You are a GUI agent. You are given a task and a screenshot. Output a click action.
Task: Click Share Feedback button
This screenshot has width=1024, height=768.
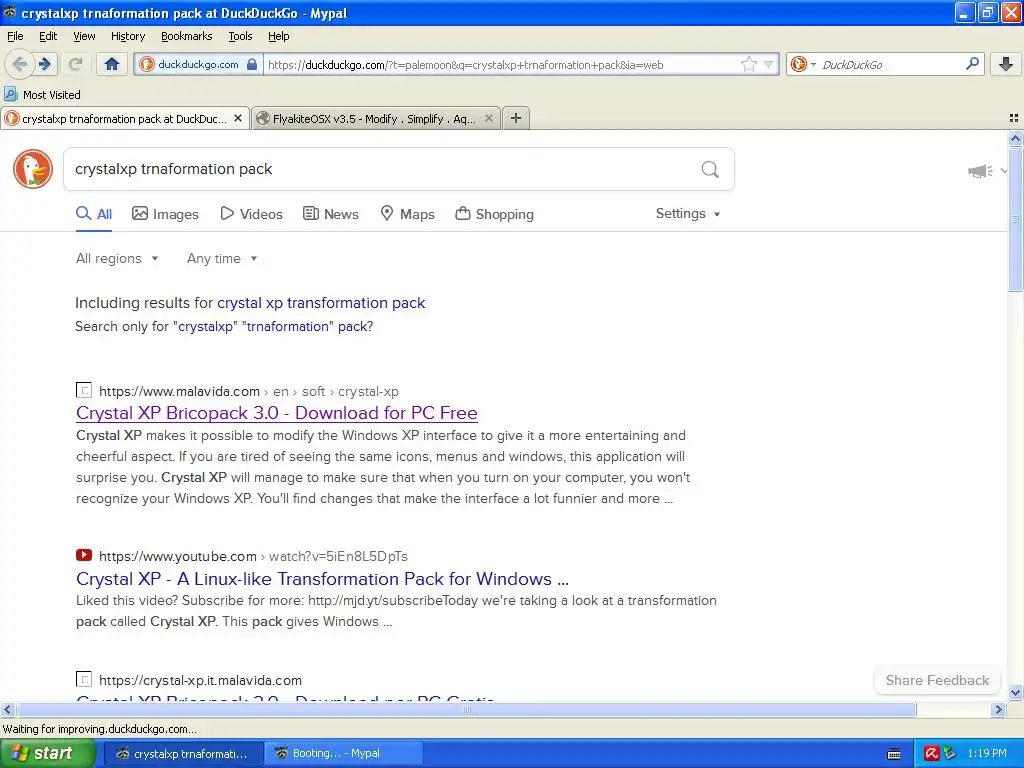coord(937,680)
